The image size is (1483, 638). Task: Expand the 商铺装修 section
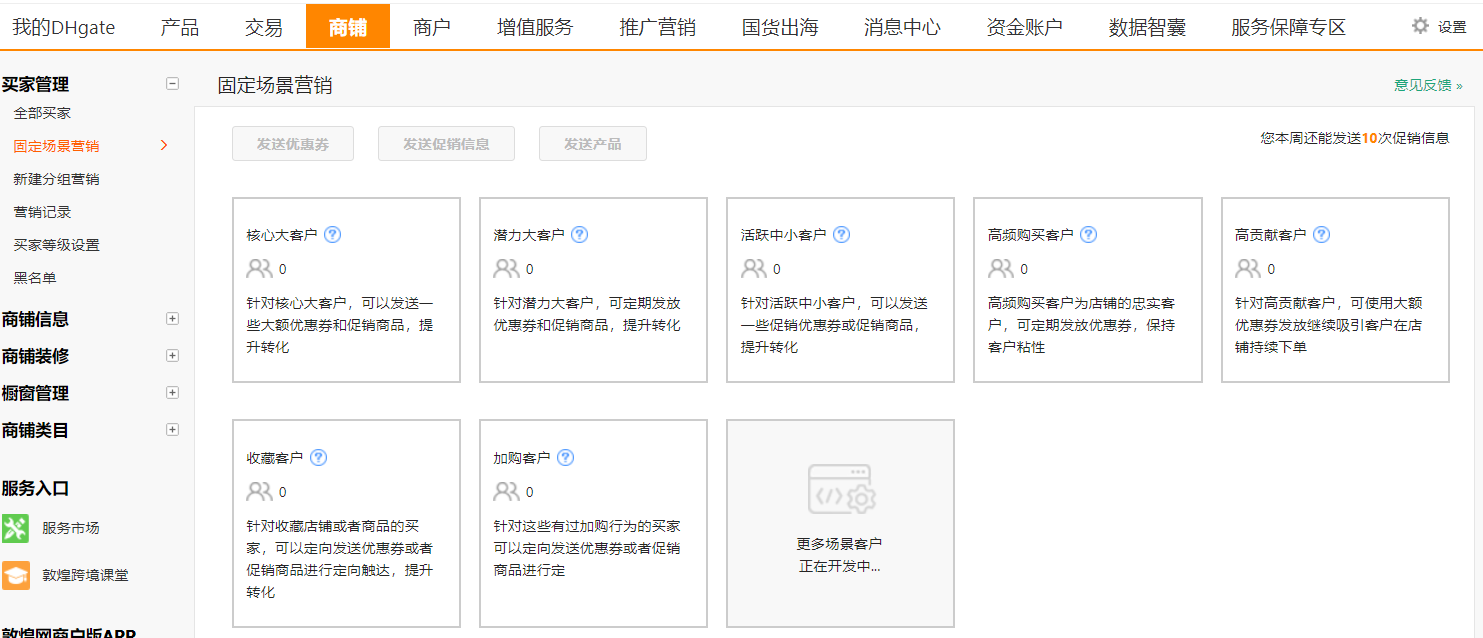click(172, 356)
